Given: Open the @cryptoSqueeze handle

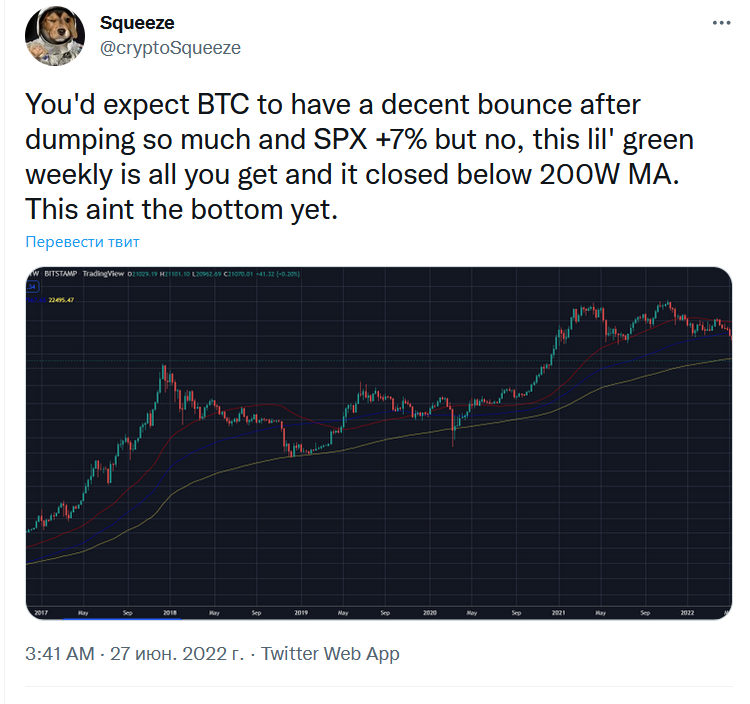Looking at the screenshot, I should [x=171, y=47].
